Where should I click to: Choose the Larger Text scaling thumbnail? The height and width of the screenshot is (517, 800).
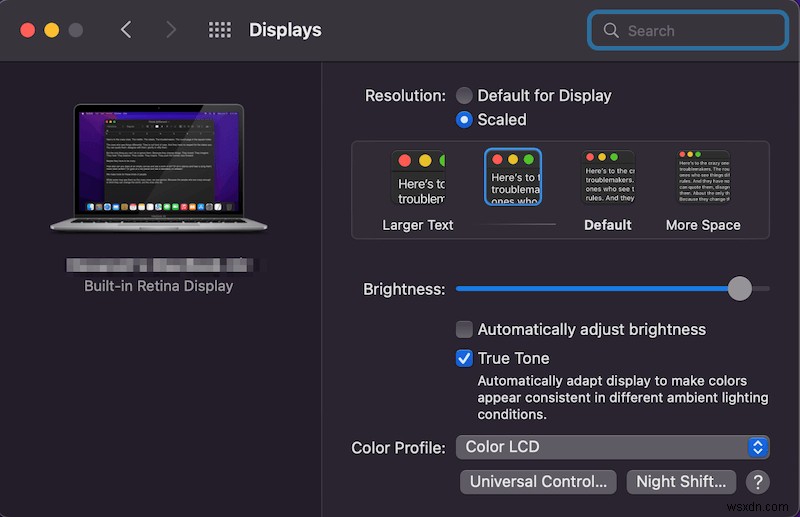pos(418,178)
